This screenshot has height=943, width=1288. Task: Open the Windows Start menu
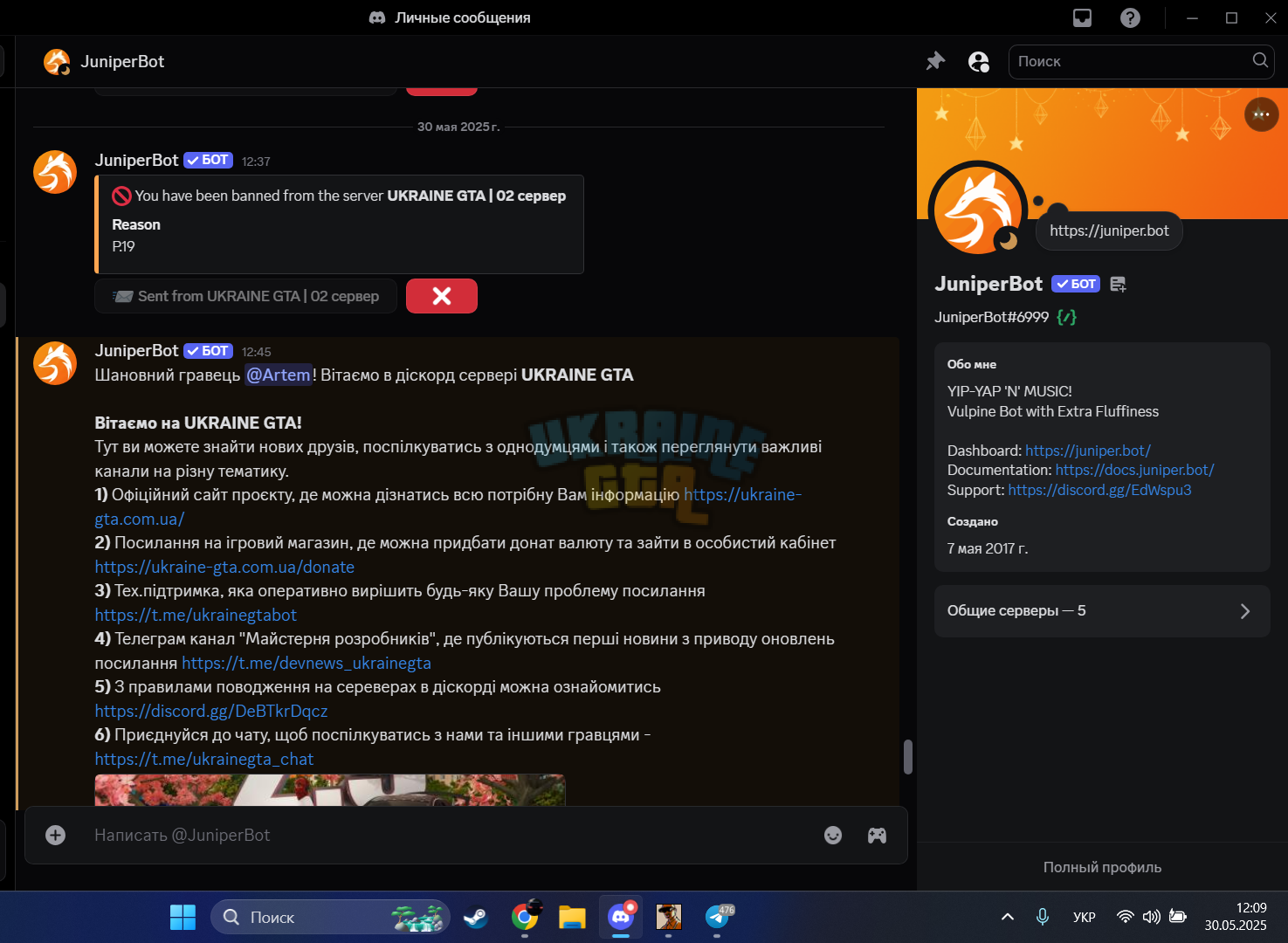(183, 918)
